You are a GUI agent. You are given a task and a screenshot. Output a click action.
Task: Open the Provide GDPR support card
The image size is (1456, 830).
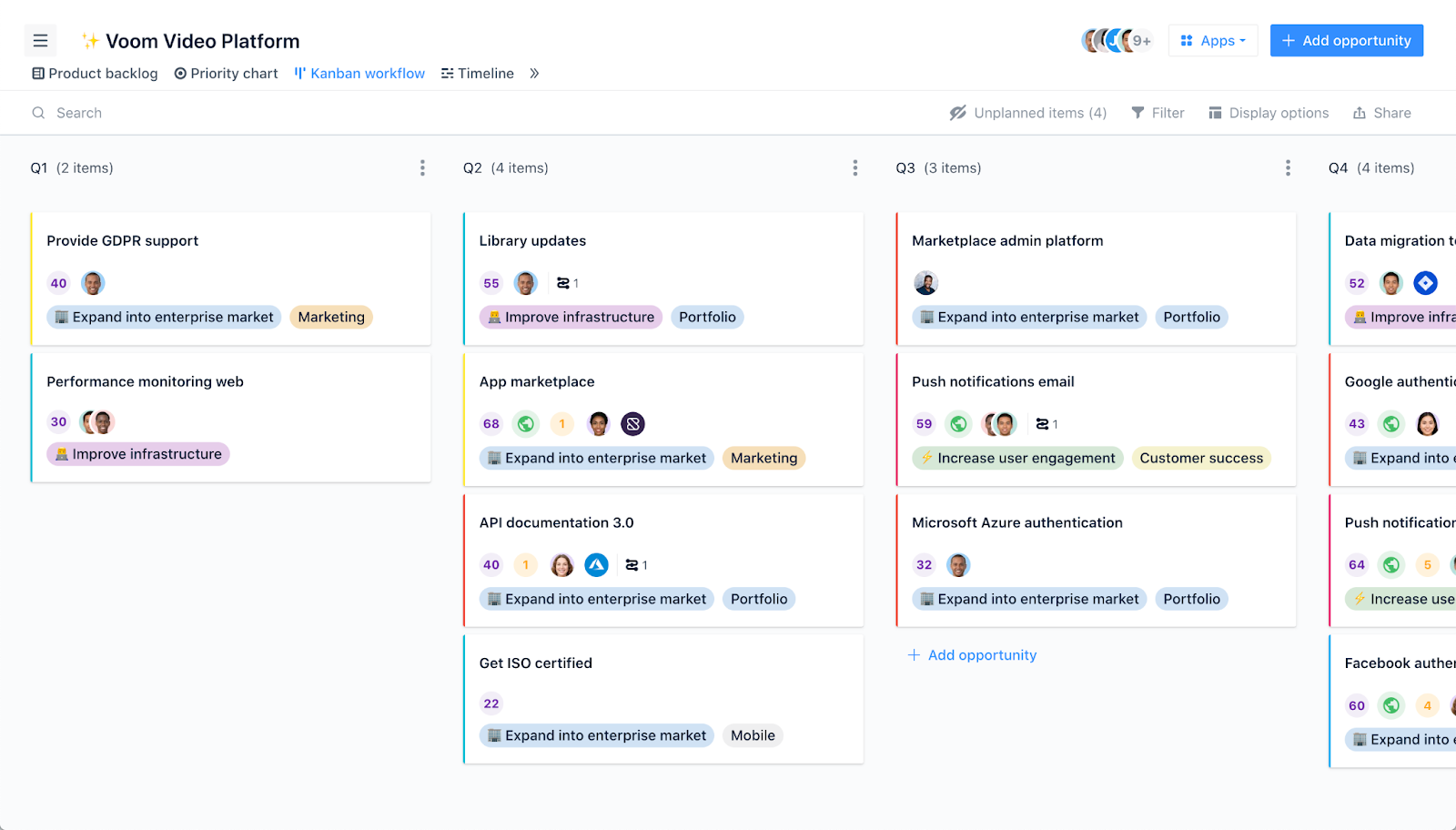click(x=231, y=279)
